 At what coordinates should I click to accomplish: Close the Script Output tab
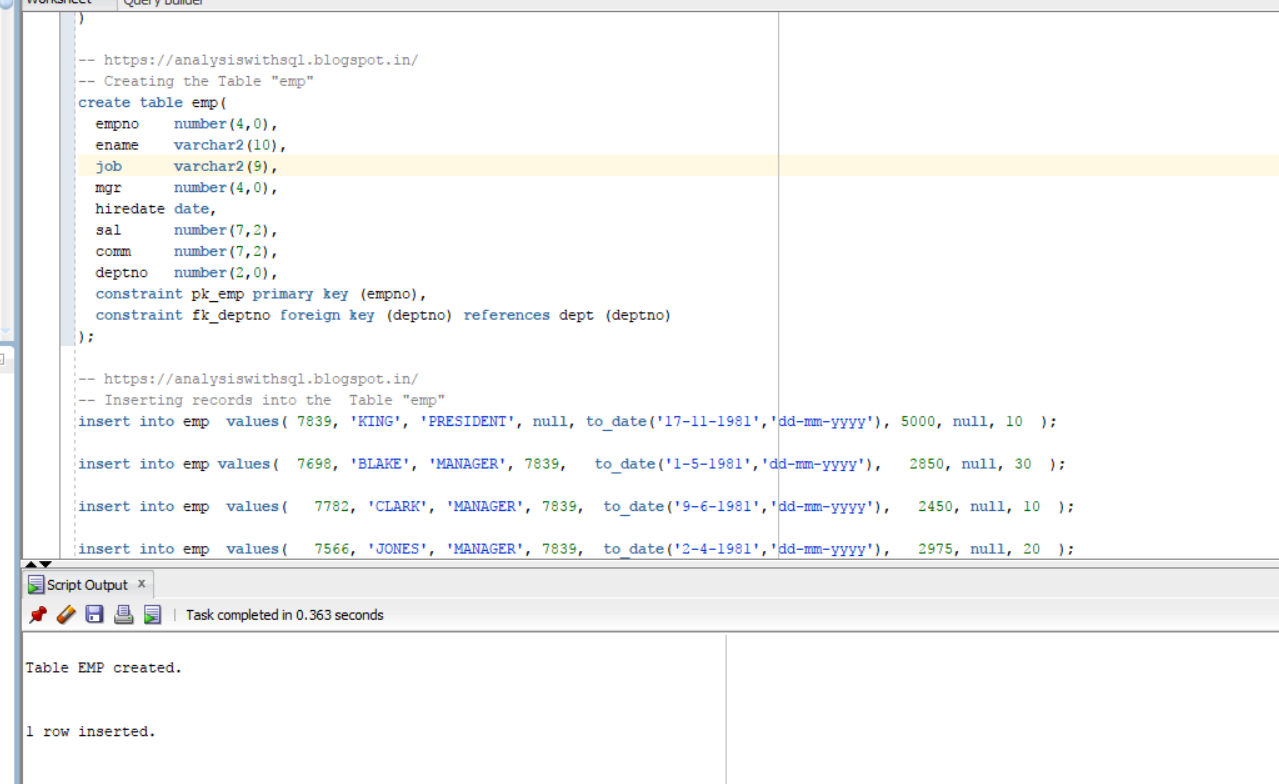(141, 583)
